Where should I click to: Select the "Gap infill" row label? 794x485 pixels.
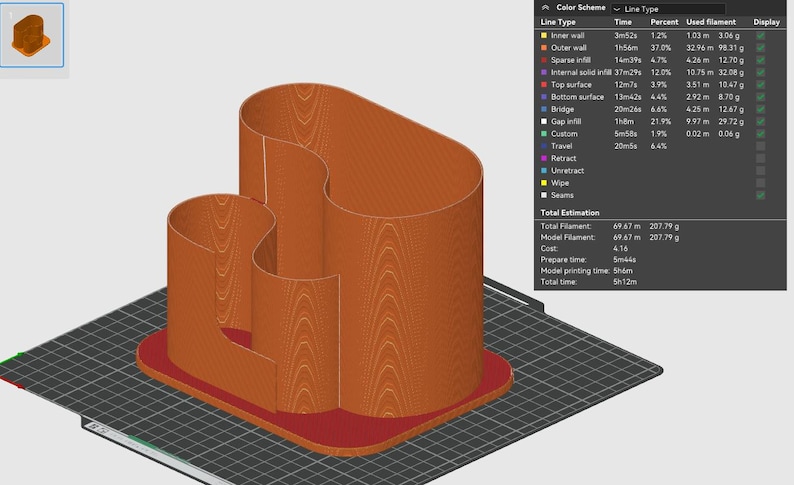coord(566,122)
